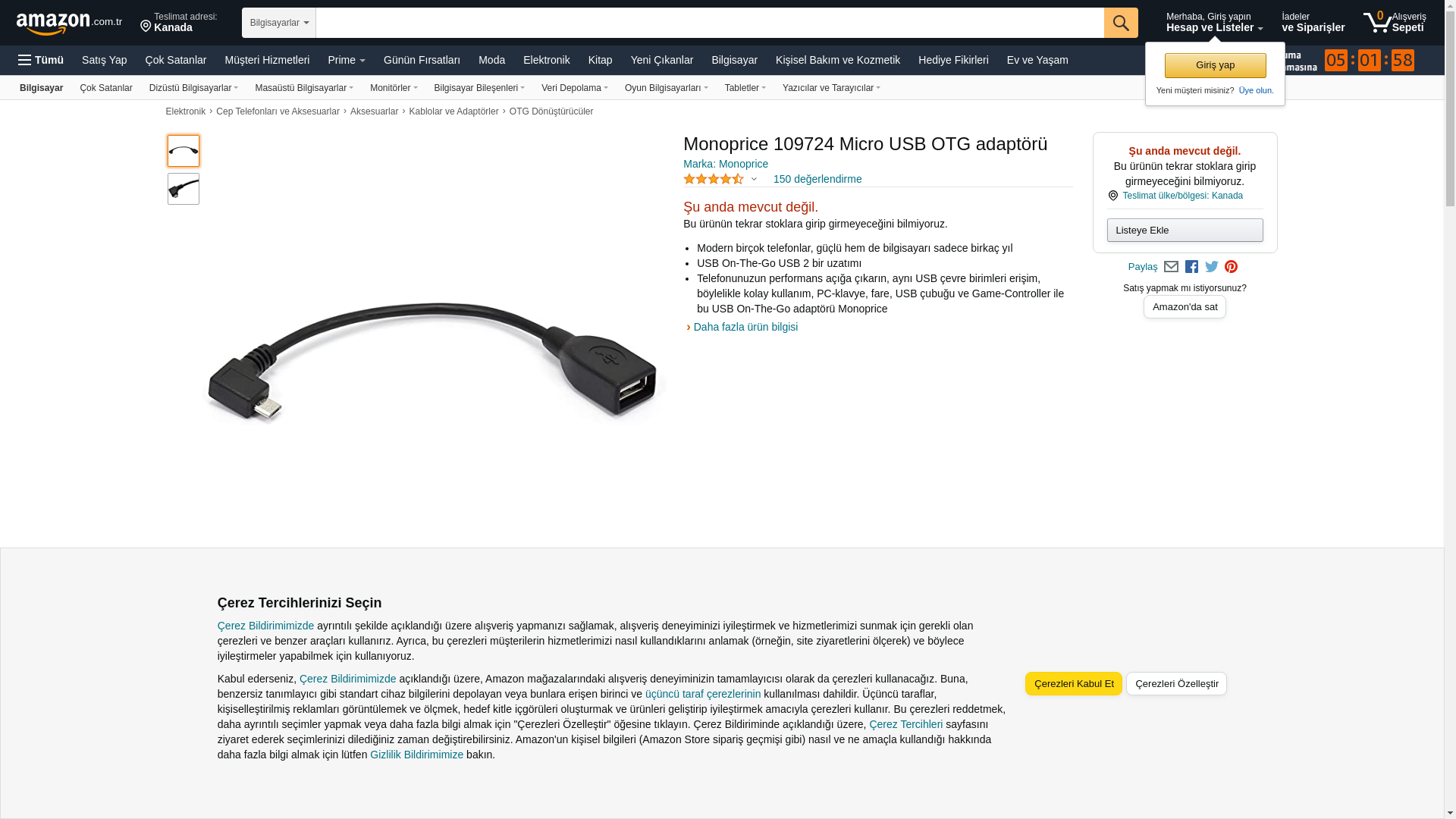The height and width of the screenshot is (819, 1456).
Task: Share the product on Twitter
Action: point(1212,267)
